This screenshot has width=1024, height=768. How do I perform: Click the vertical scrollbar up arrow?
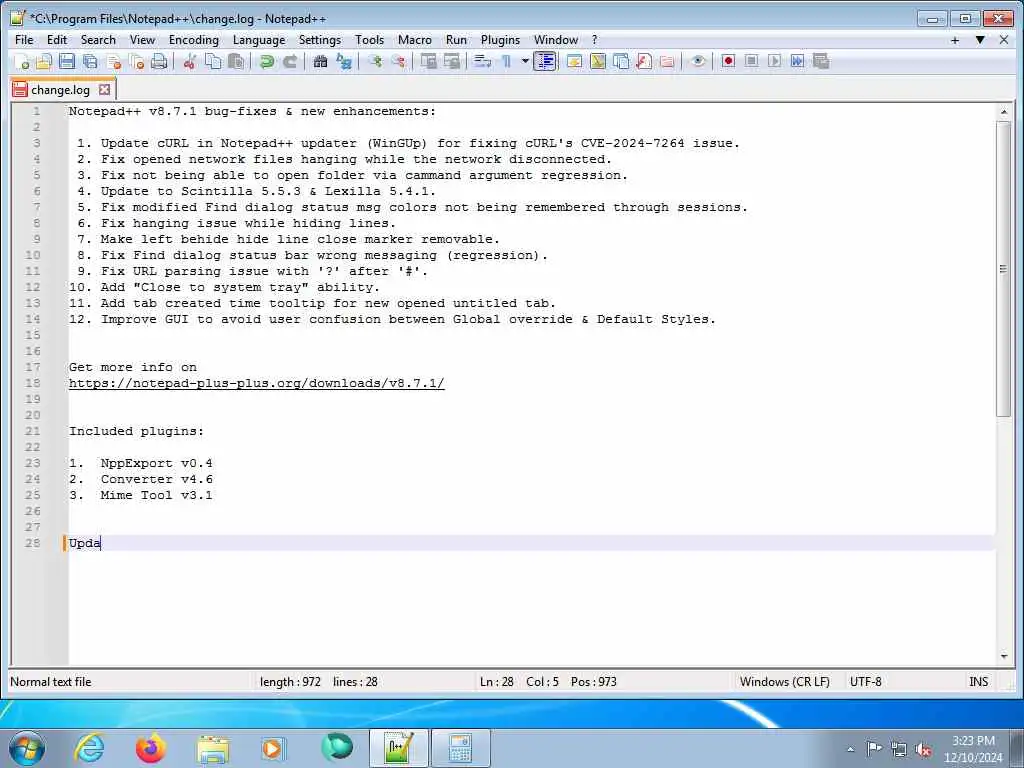[1004, 112]
